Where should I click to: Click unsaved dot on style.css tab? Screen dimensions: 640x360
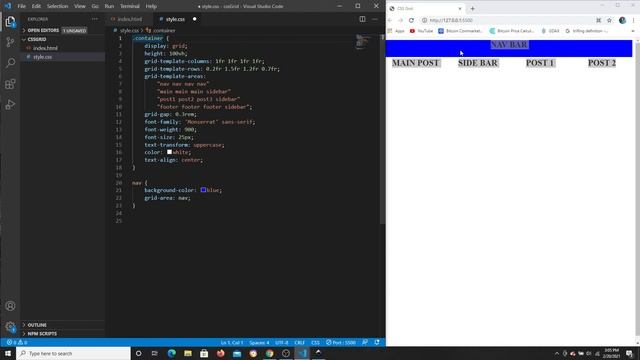194,19
